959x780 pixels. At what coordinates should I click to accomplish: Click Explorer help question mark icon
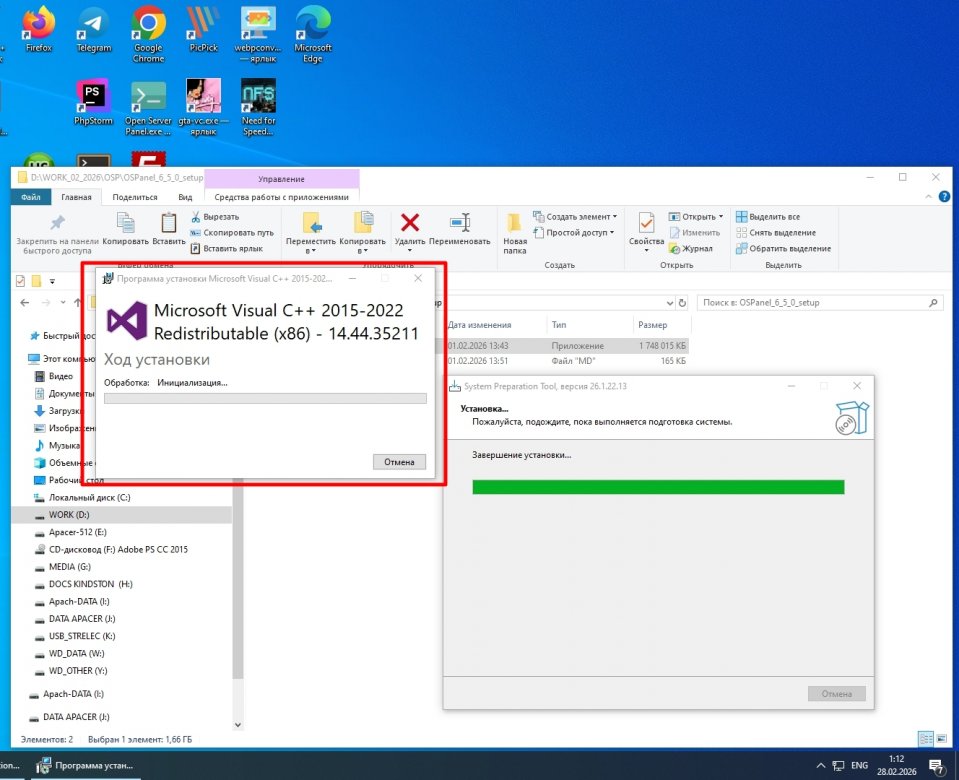tap(944, 196)
